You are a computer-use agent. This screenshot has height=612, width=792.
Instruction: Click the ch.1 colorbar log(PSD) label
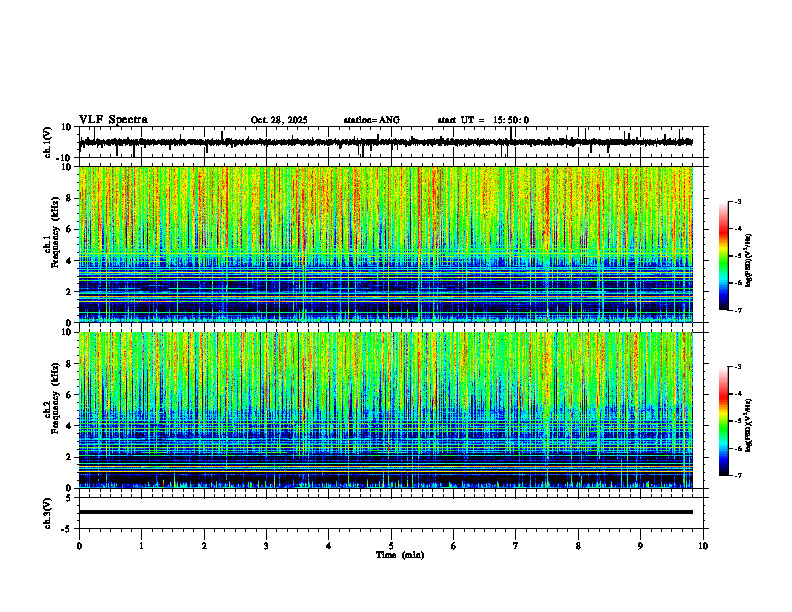[750, 261]
